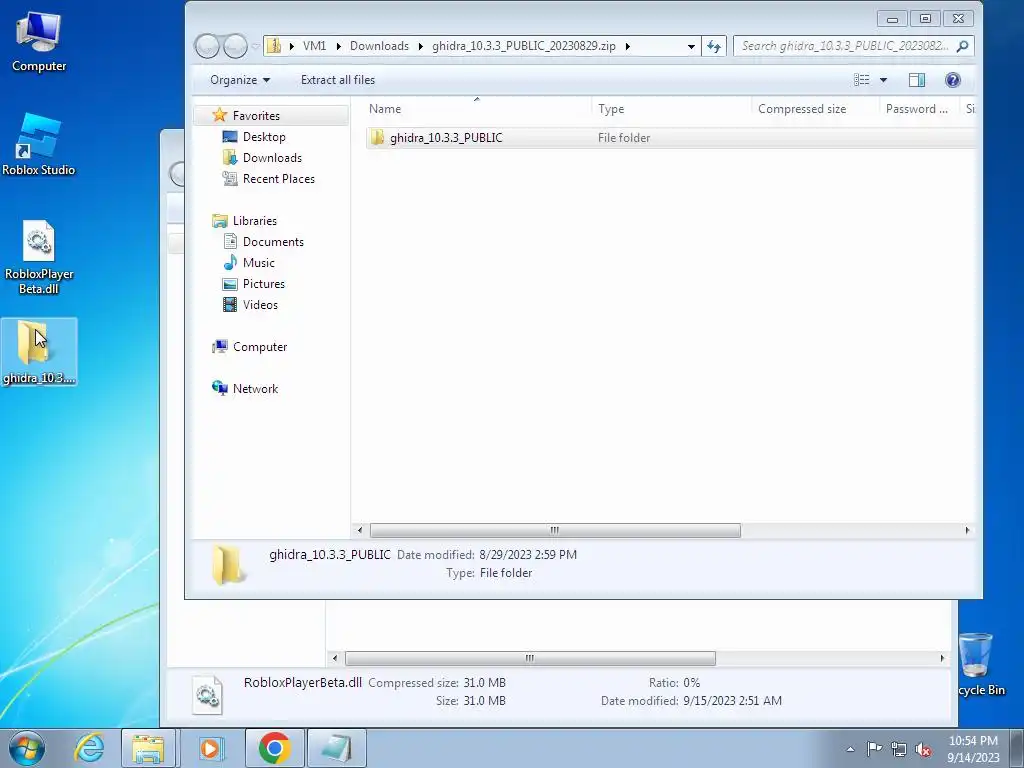Click the VM1 breadcrumb in the address bar
The width and height of the screenshot is (1024, 768).
(x=314, y=46)
